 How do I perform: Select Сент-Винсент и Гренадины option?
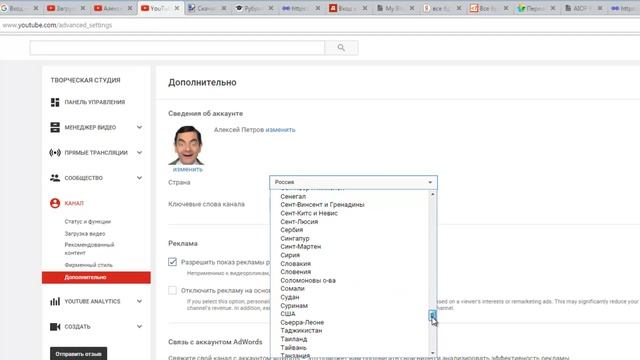pyautogui.click(x=322, y=204)
